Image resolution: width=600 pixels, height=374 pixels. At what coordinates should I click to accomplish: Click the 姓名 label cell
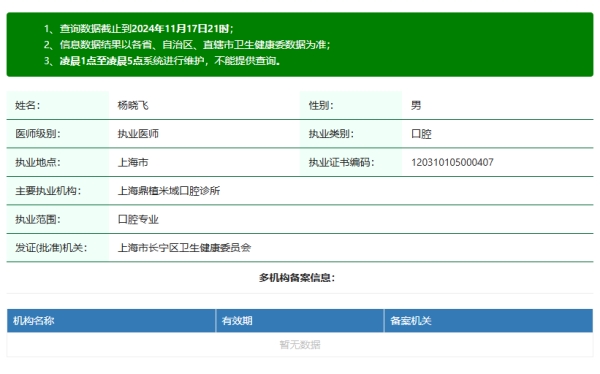(58, 105)
